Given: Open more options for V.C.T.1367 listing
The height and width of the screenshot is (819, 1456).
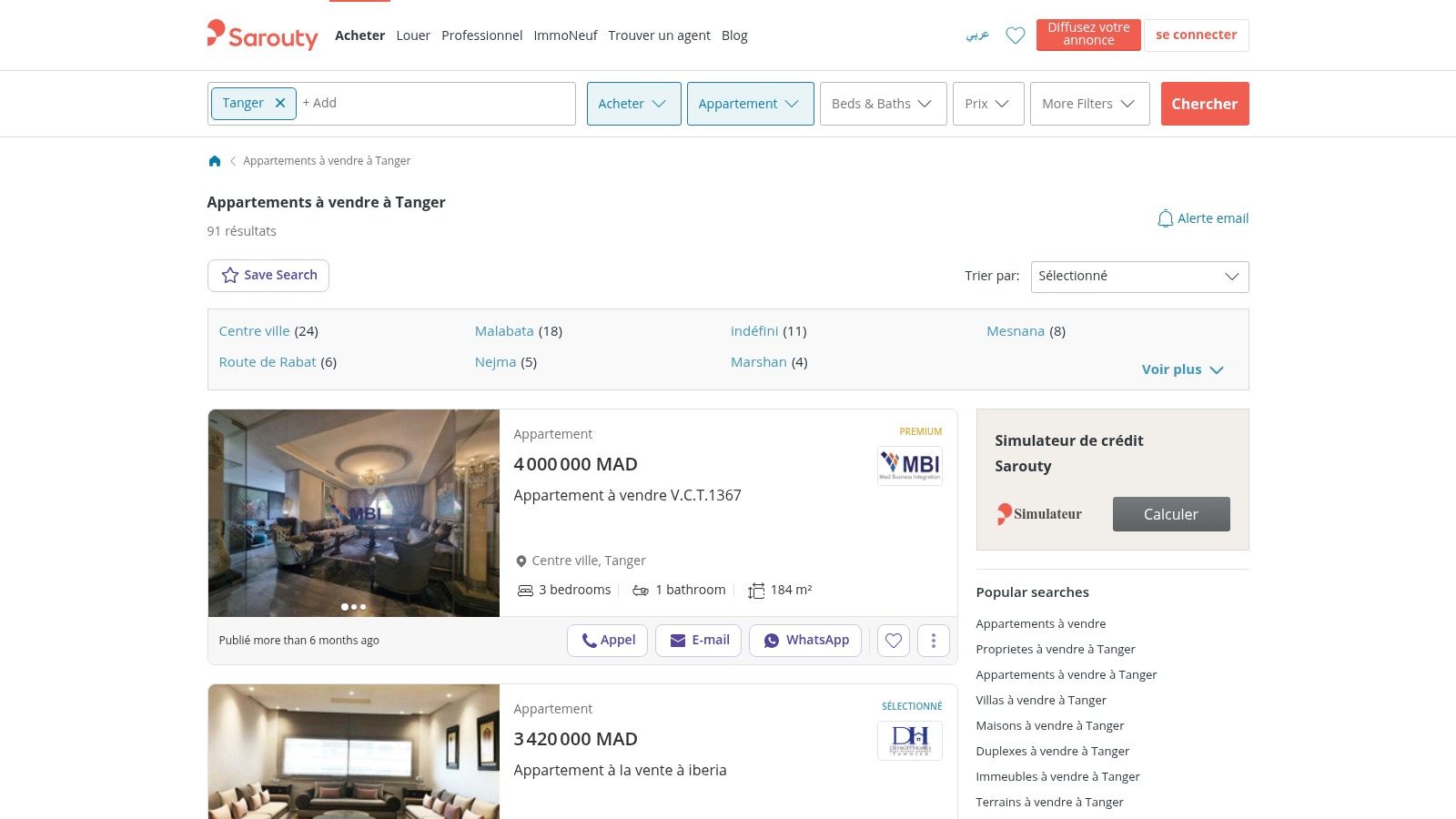Looking at the screenshot, I should pos(934,641).
